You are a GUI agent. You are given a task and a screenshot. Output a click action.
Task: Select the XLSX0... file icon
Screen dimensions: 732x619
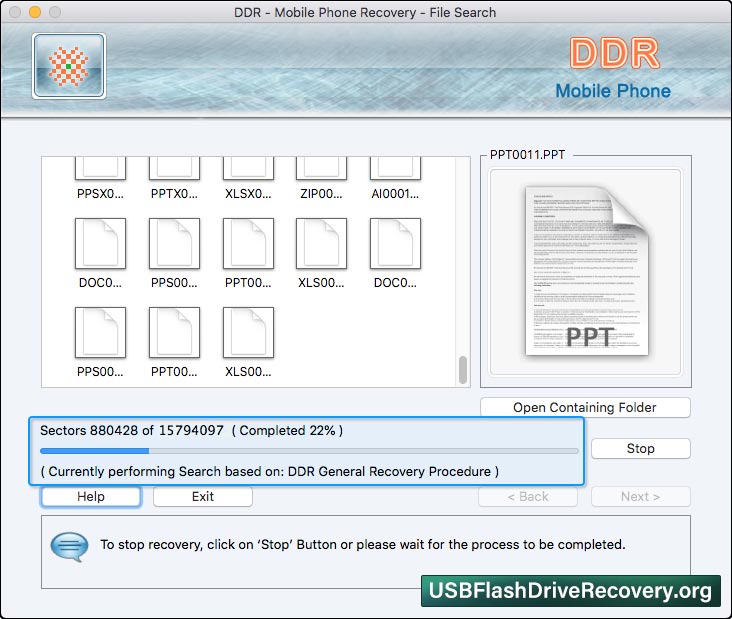coord(248,169)
